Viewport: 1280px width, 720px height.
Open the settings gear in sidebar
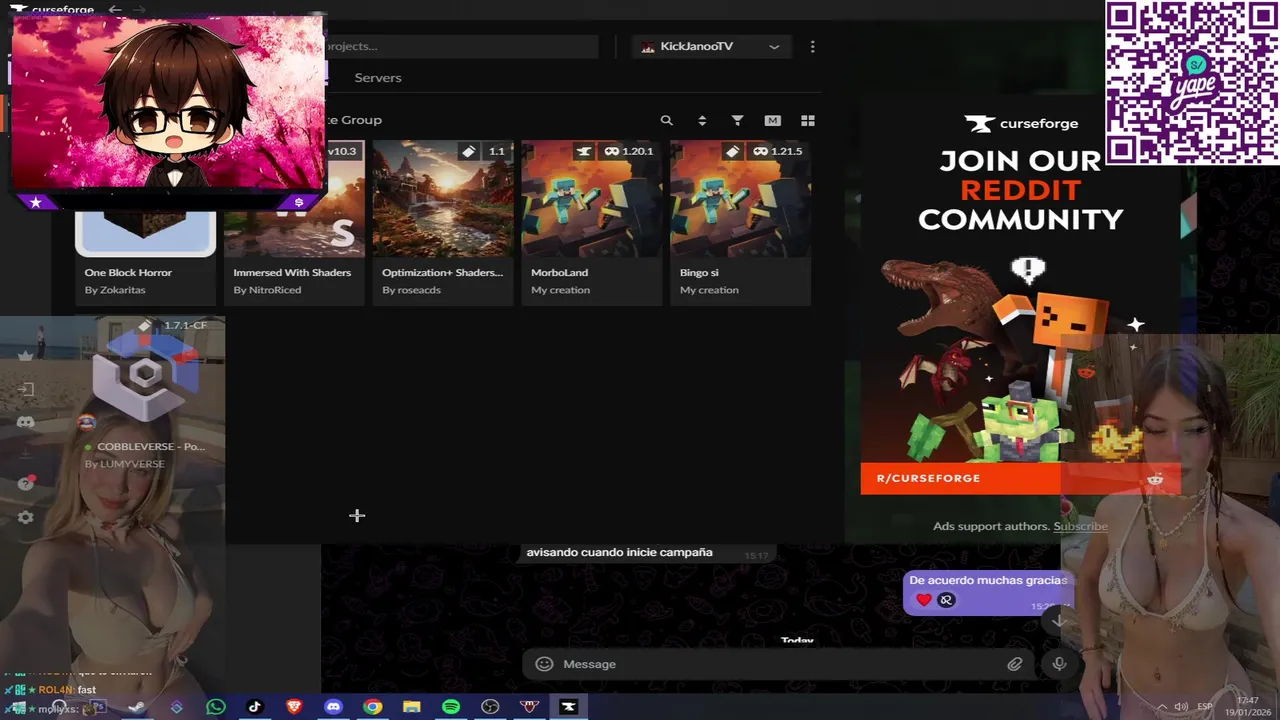26,517
